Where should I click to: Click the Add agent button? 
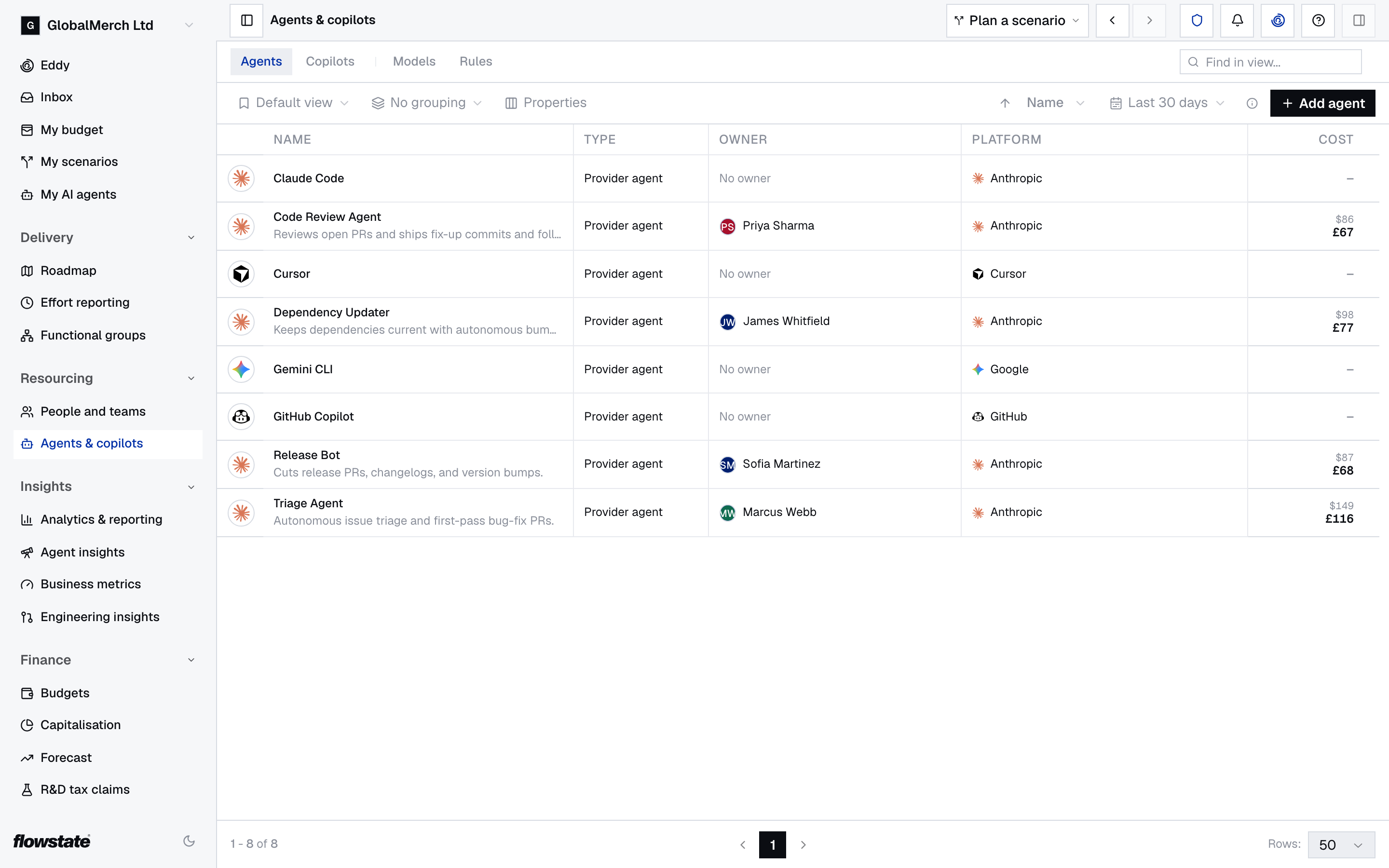click(1322, 103)
